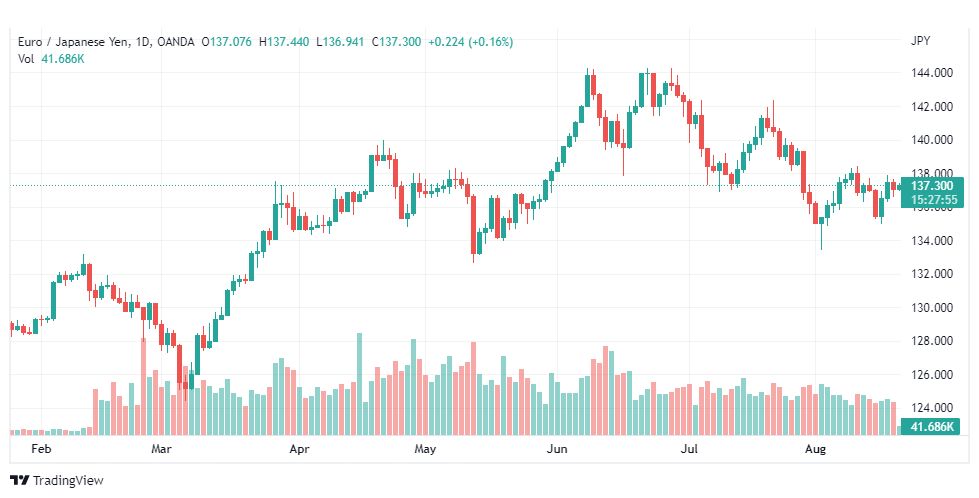Open the TradingView brand link

(x=57, y=481)
